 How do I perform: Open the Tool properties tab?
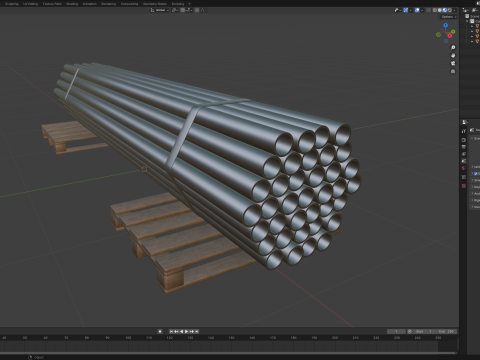click(464, 131)
